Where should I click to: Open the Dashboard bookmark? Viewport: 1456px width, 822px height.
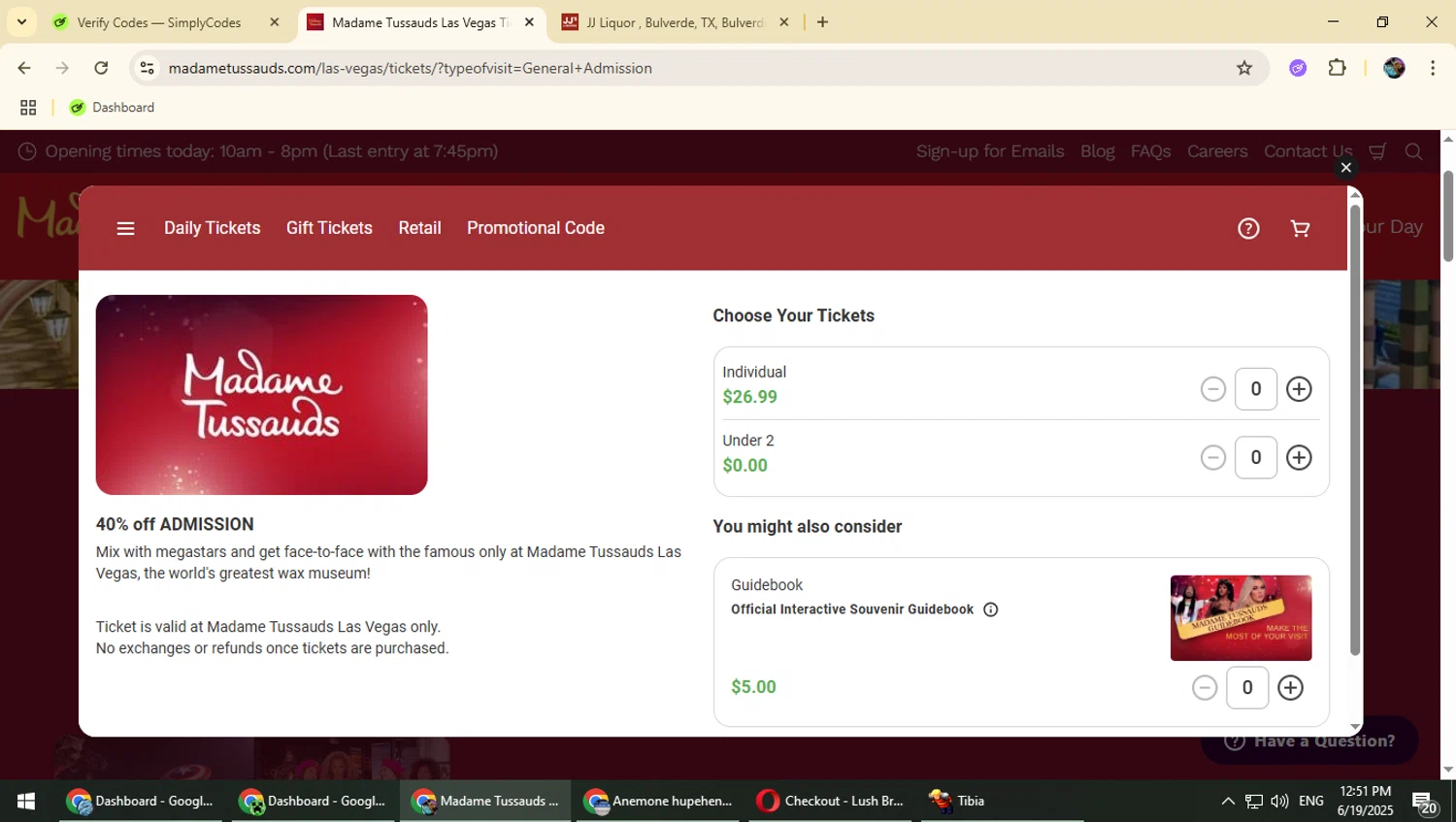coord(112,108)
